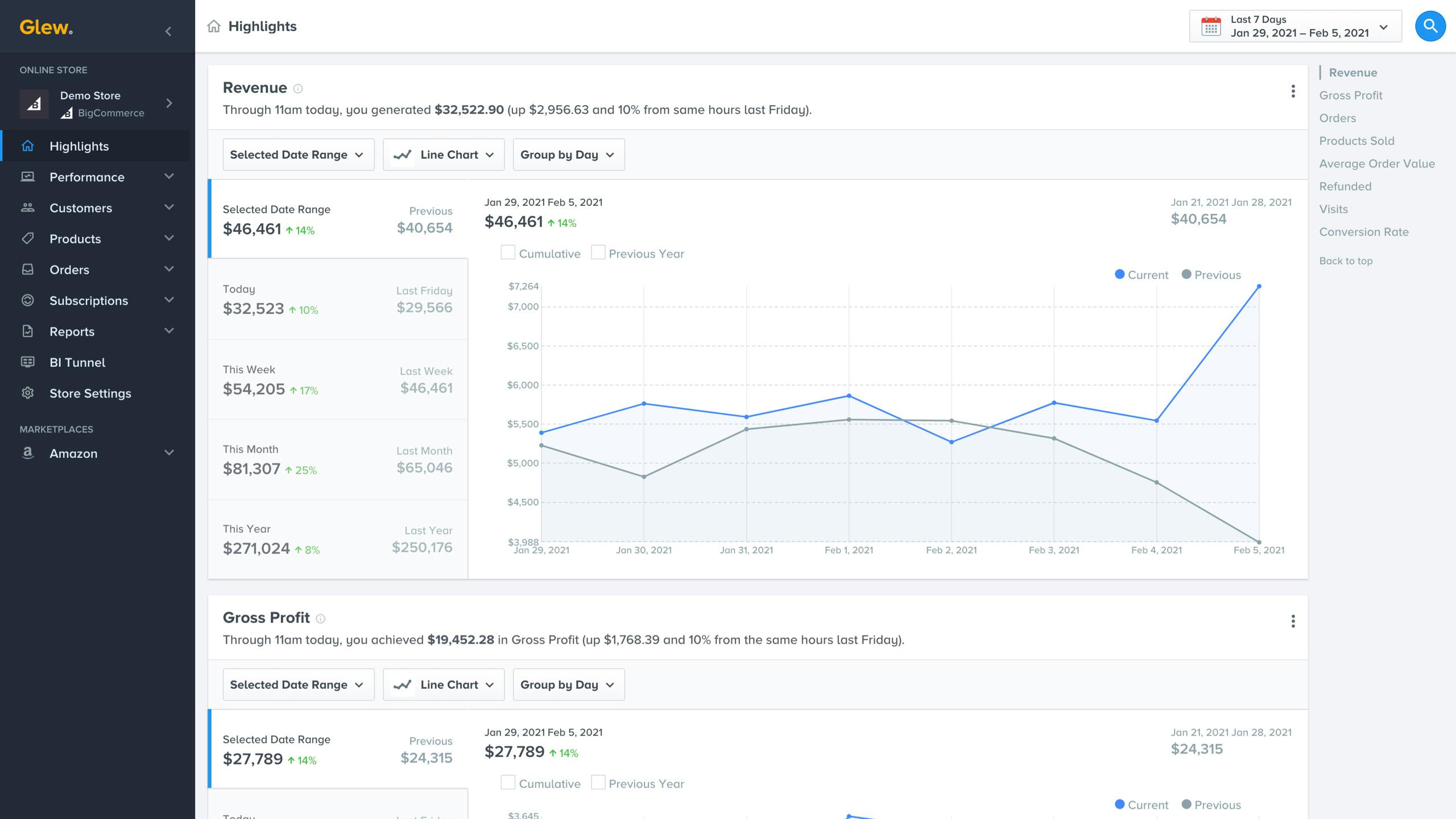The width and height of the screenshot is (1456, 819).
Task: Click the blue search button
Action: pyautogui.click(x=1430, y=26)
